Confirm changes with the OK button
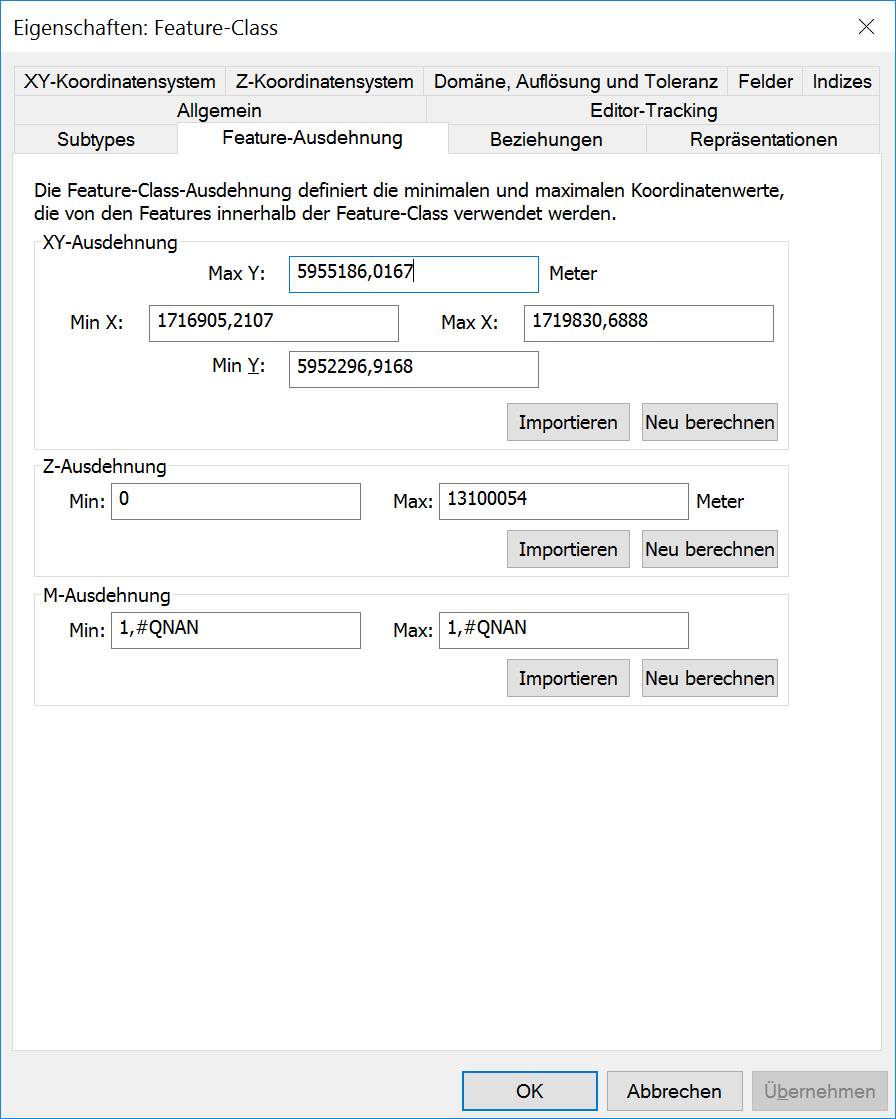This screenshot has width=896, height=1119. [529, 1091]
